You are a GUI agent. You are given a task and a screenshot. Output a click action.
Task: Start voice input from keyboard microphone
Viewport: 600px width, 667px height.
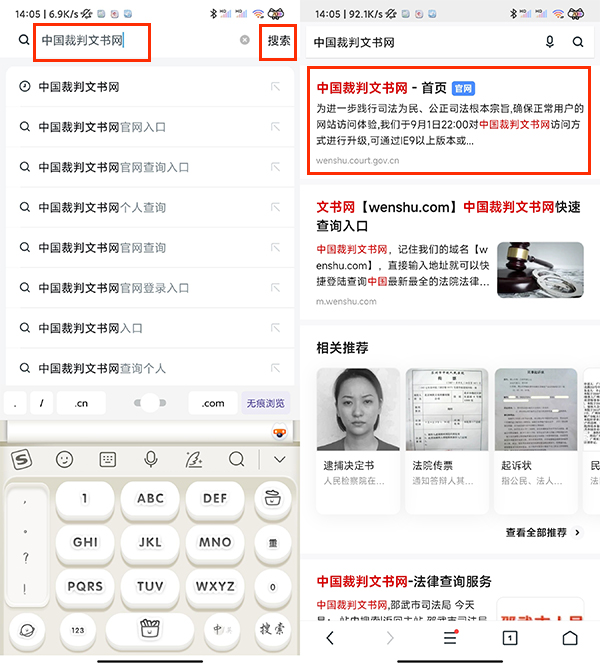pos(151,459)
